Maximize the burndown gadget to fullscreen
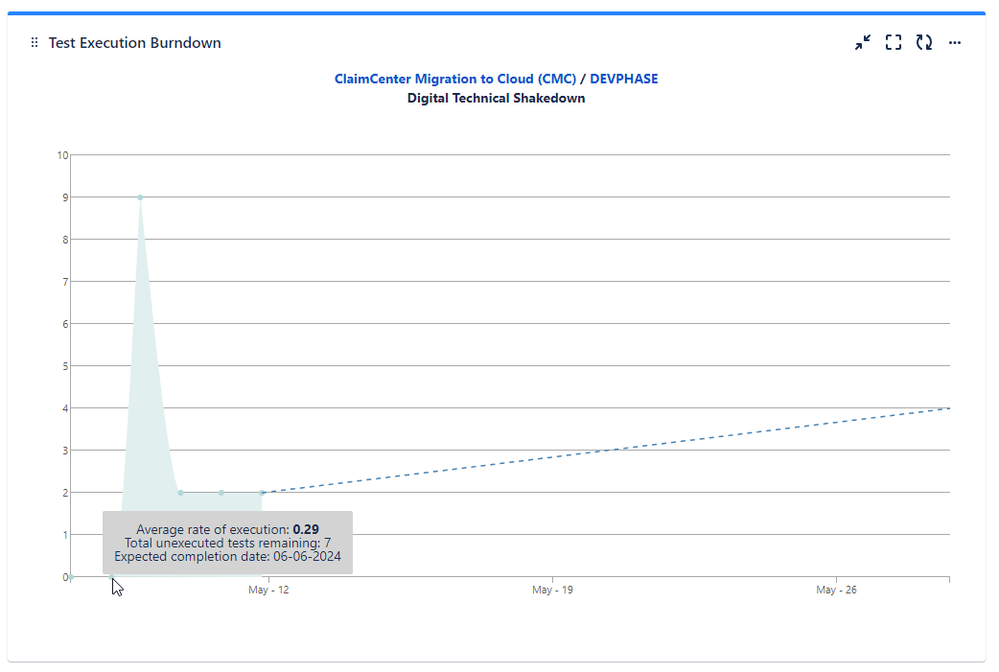Screen dimensions: 999x672 [x=893, y=43]
